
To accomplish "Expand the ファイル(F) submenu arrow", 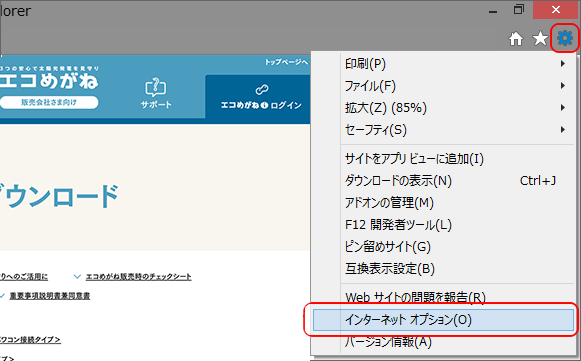I will pos(563,86).
